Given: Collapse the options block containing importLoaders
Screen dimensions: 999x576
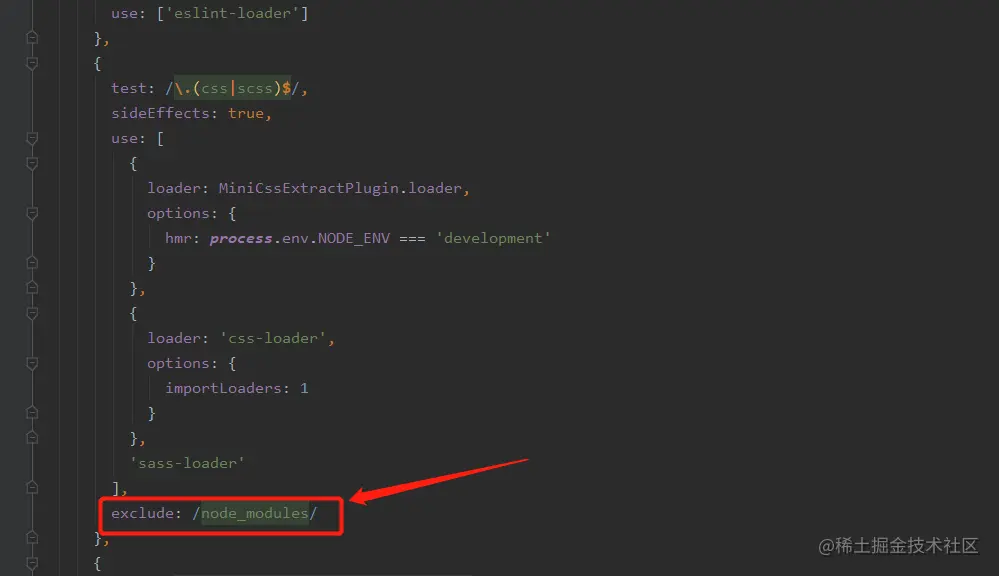Looking at the screenshot, I should click(32, 363).
